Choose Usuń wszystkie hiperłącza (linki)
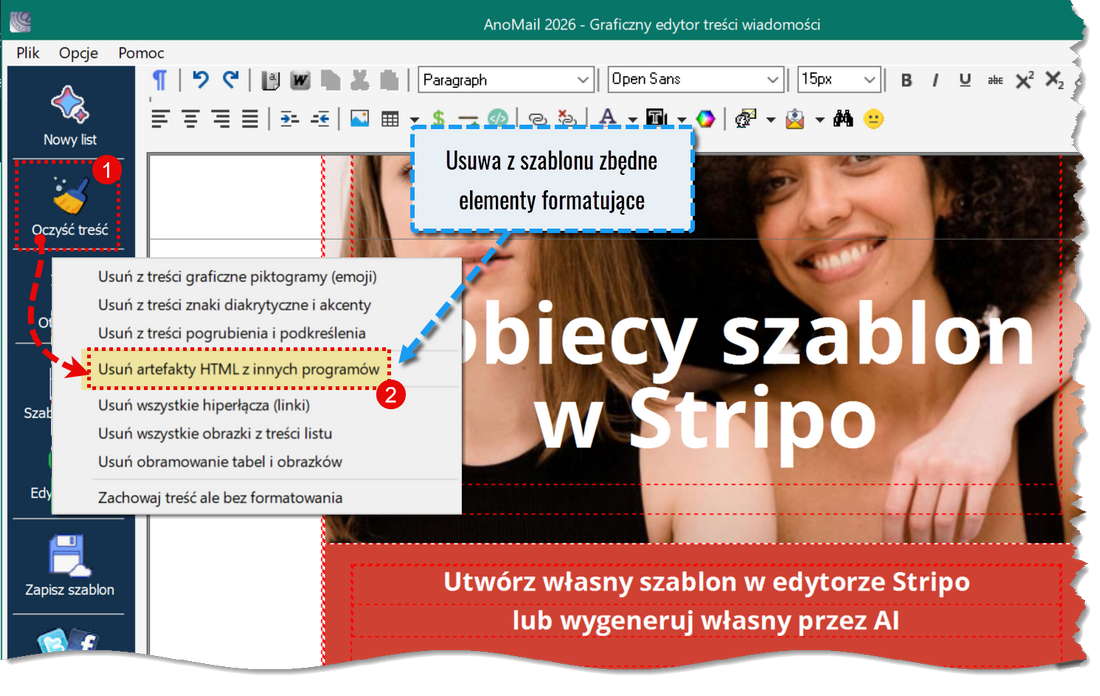The width and height of the screenshot is (1100, 696). 203,405
